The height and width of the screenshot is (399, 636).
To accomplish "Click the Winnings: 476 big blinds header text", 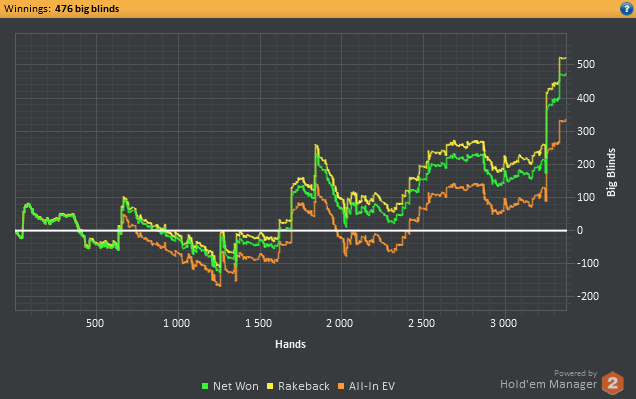I will pos(62,9).
